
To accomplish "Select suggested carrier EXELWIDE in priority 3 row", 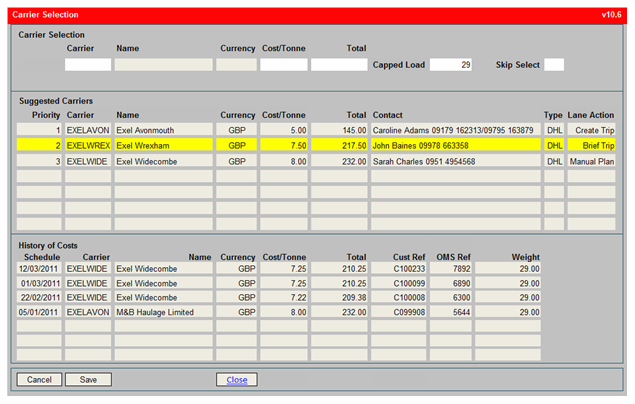I will tap(88, 162).
